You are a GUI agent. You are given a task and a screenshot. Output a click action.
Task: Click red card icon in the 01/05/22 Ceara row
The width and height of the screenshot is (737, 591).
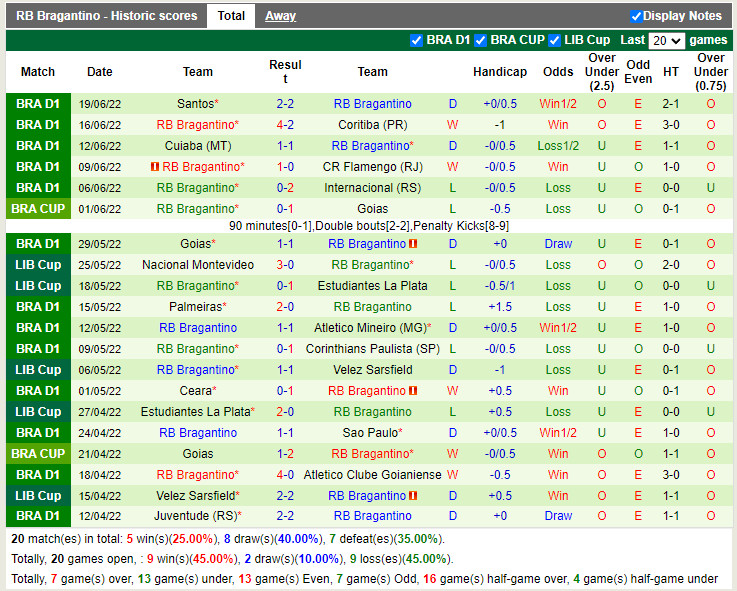coord(413,390)
